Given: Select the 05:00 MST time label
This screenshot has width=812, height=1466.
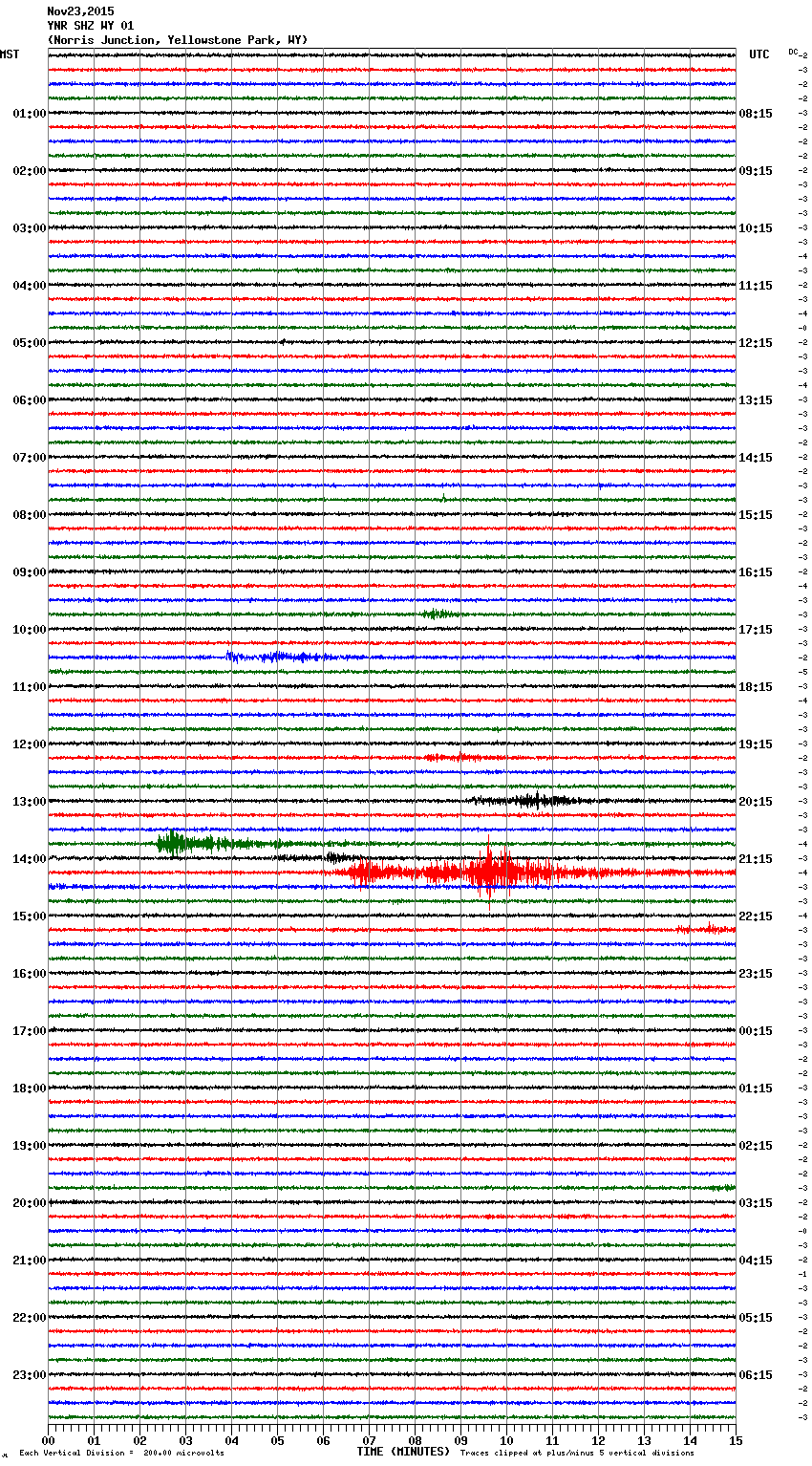Looking at the screenshot, I should coord(29,343).
